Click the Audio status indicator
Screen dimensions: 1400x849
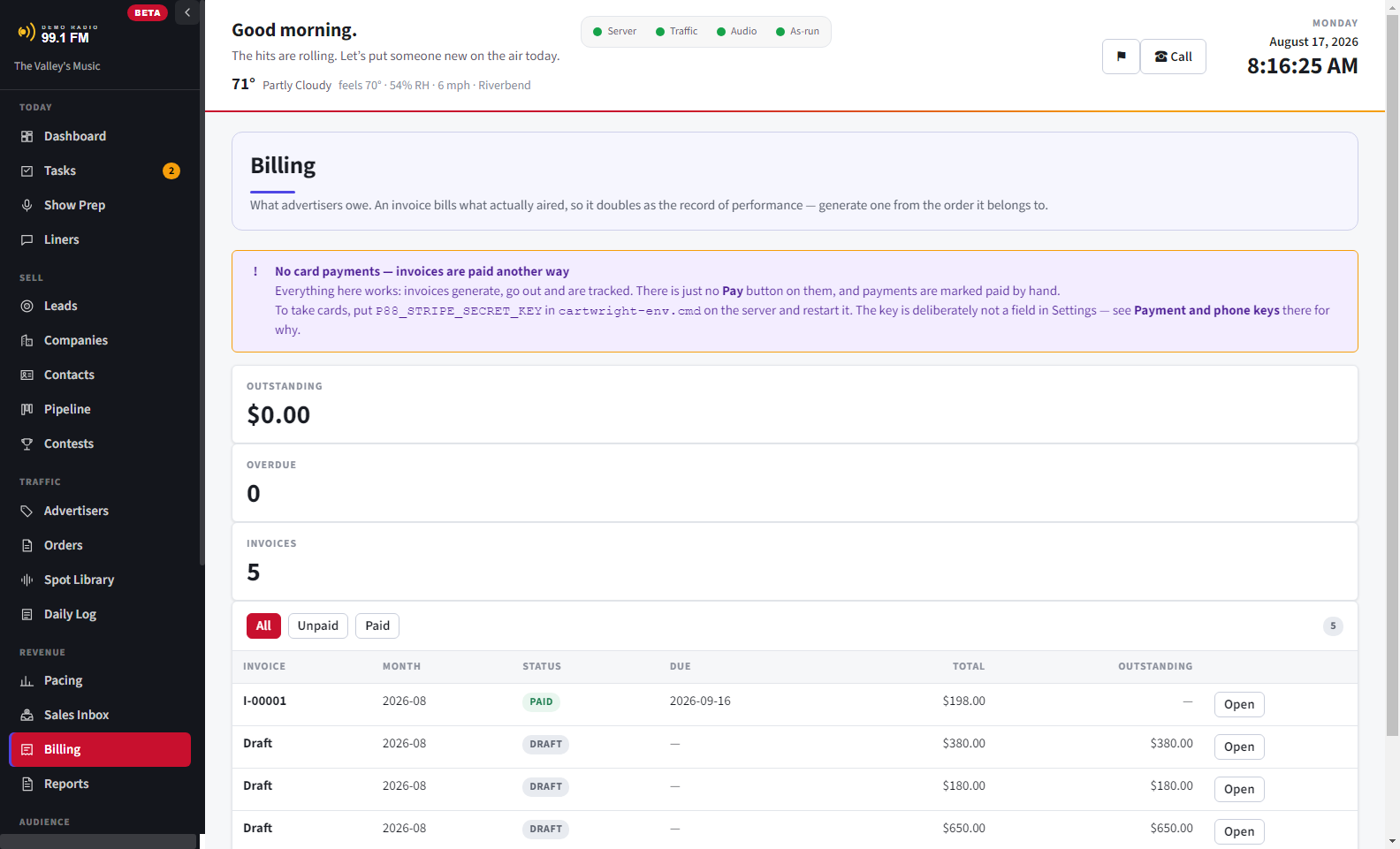click(x=736, y=31)
